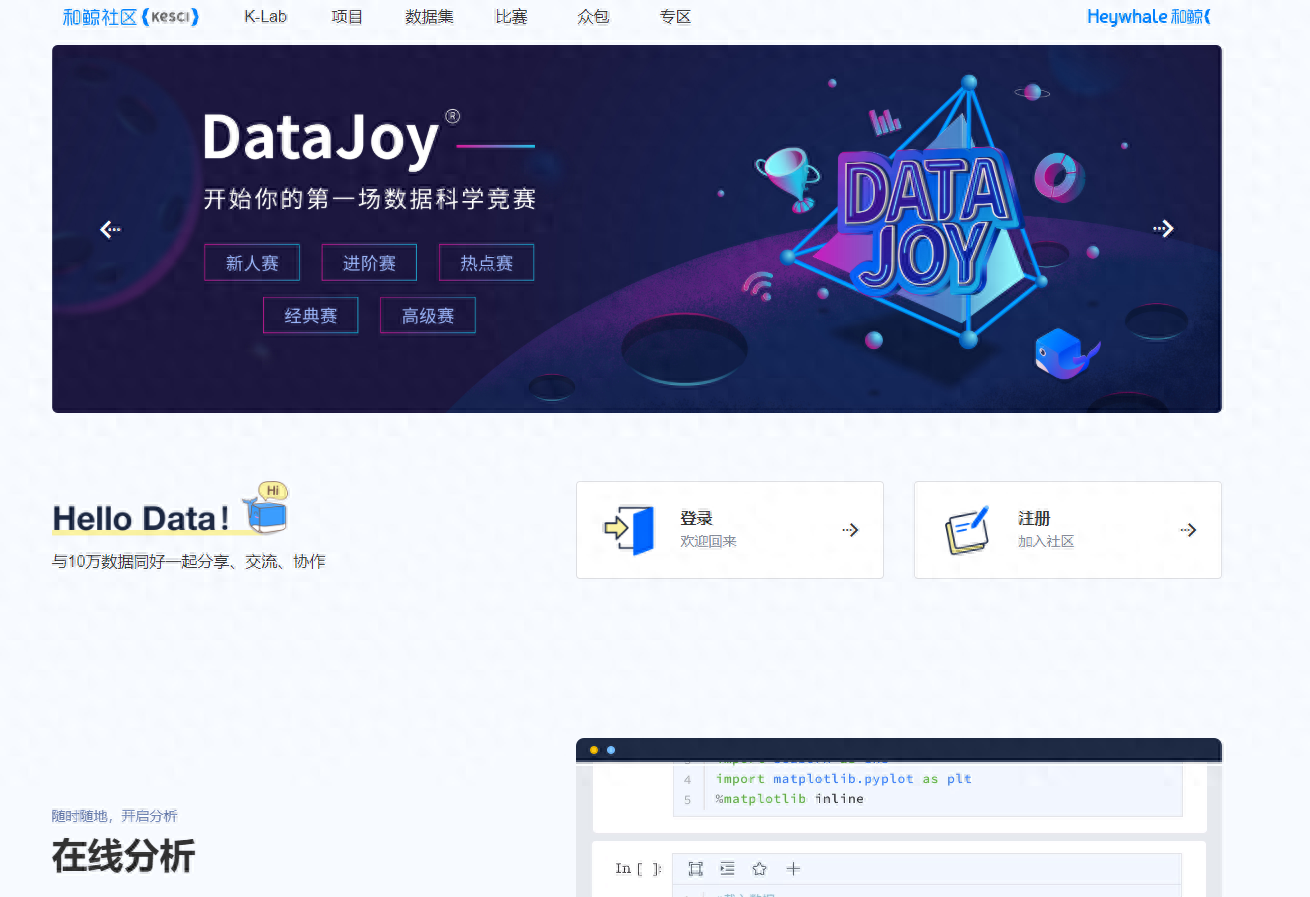The height and width of the screenshot is (897, 1310).
Task: Click the 注册 notepad pencil icon
Action: tap(967, 530)
